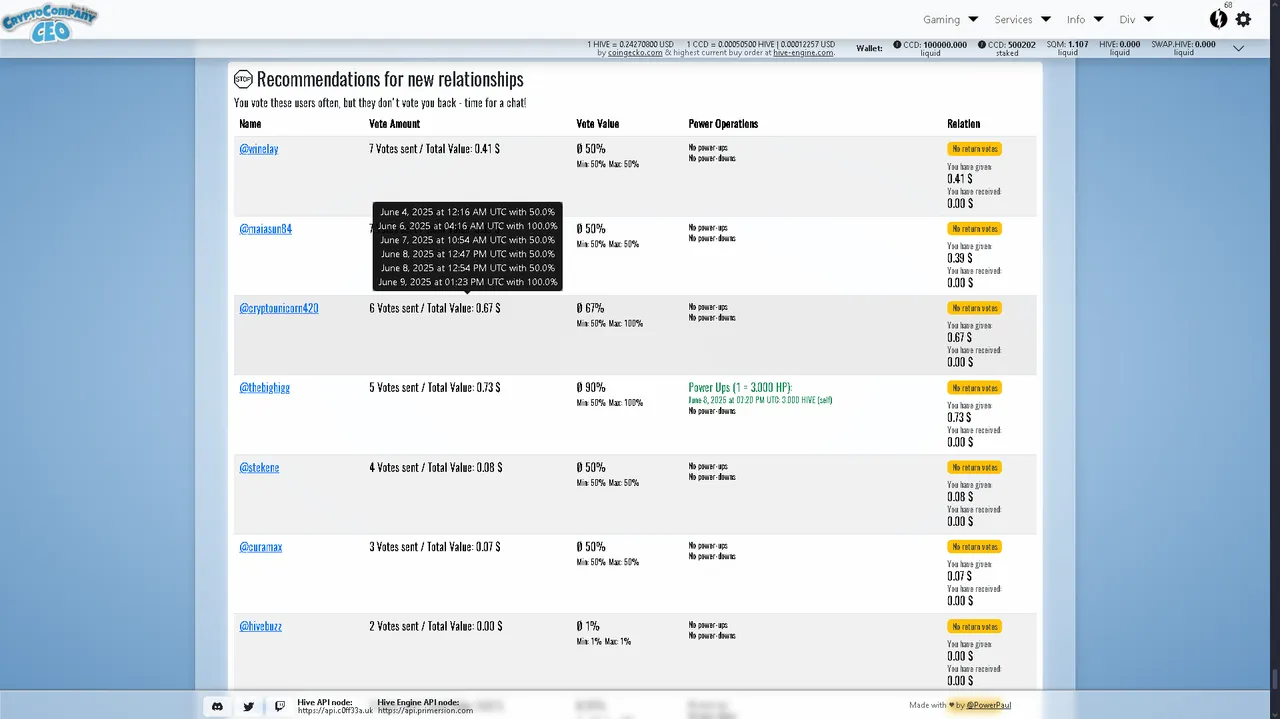Click No return votes badge for @cryptounicorn420
Screen dimensions: 1280x719
[x=974, y=308]
